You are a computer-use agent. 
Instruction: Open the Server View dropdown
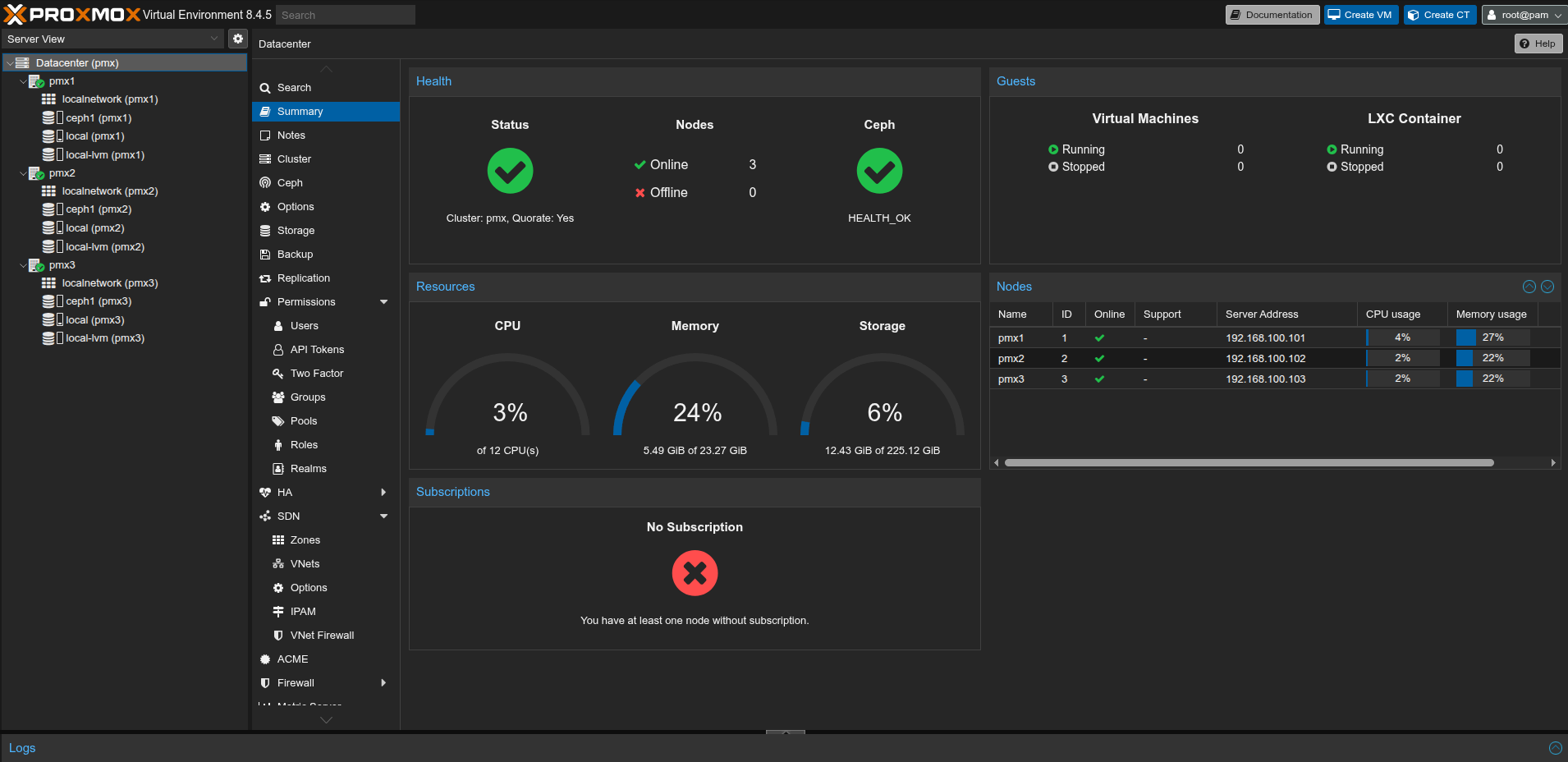(x=112, y=39)
